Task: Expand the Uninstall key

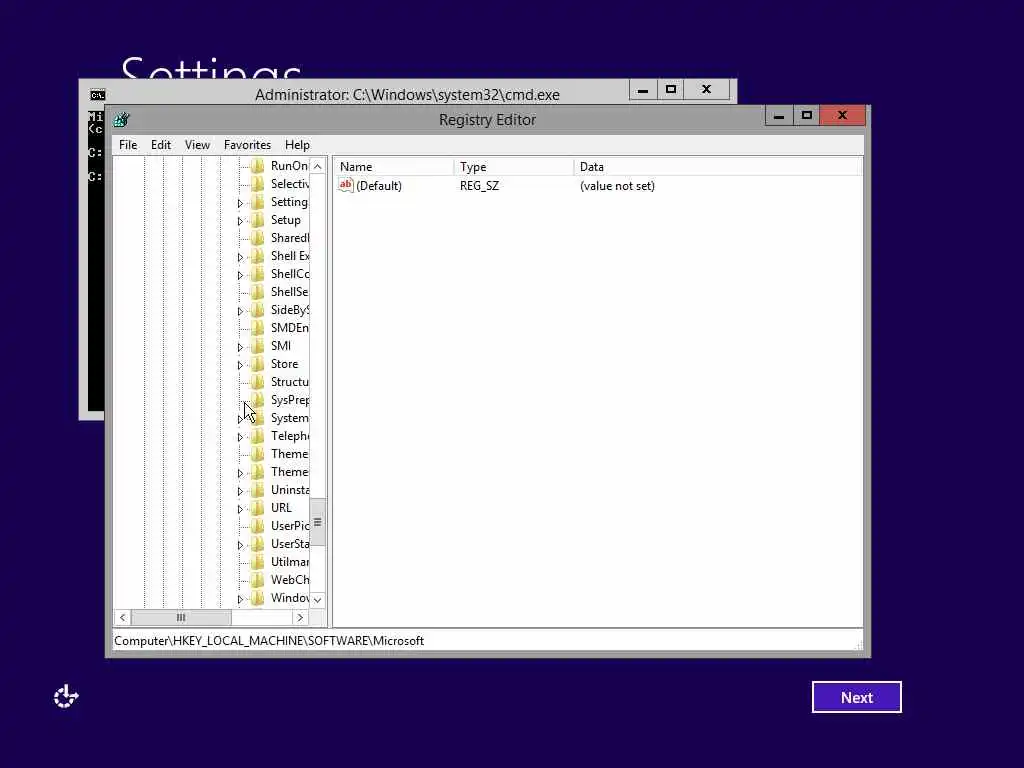Action: [x=240, y=491]
